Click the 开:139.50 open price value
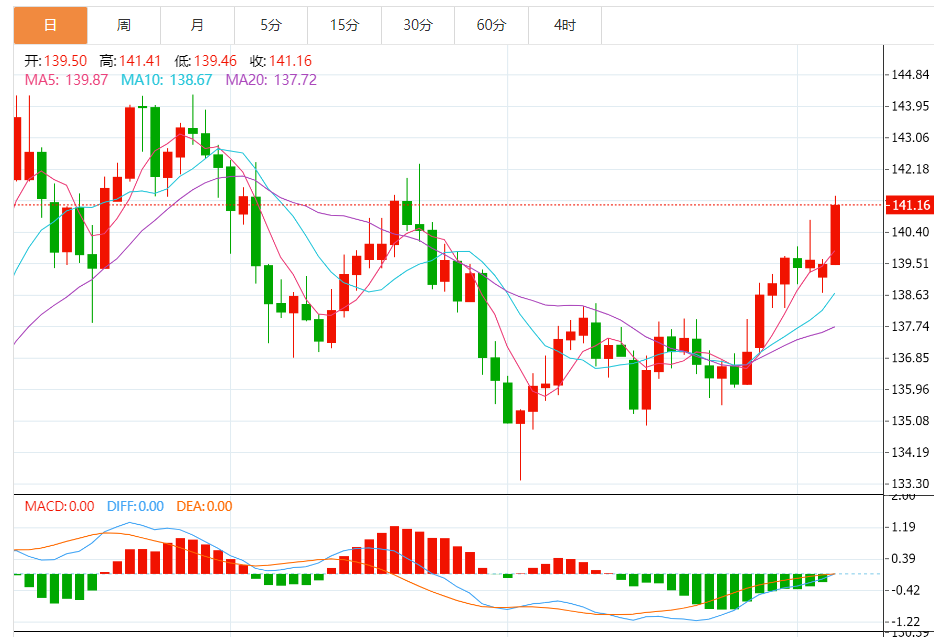Screen dimensions: 934x637 55,61
